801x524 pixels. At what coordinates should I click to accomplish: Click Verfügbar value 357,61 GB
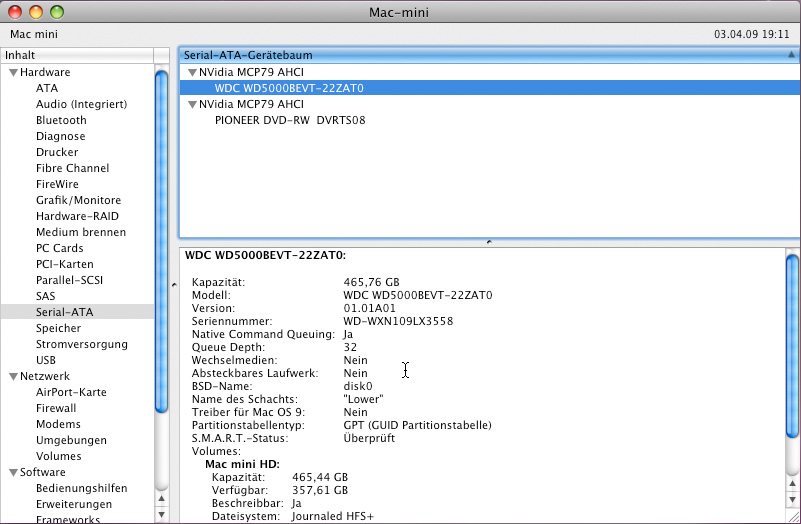320,490
